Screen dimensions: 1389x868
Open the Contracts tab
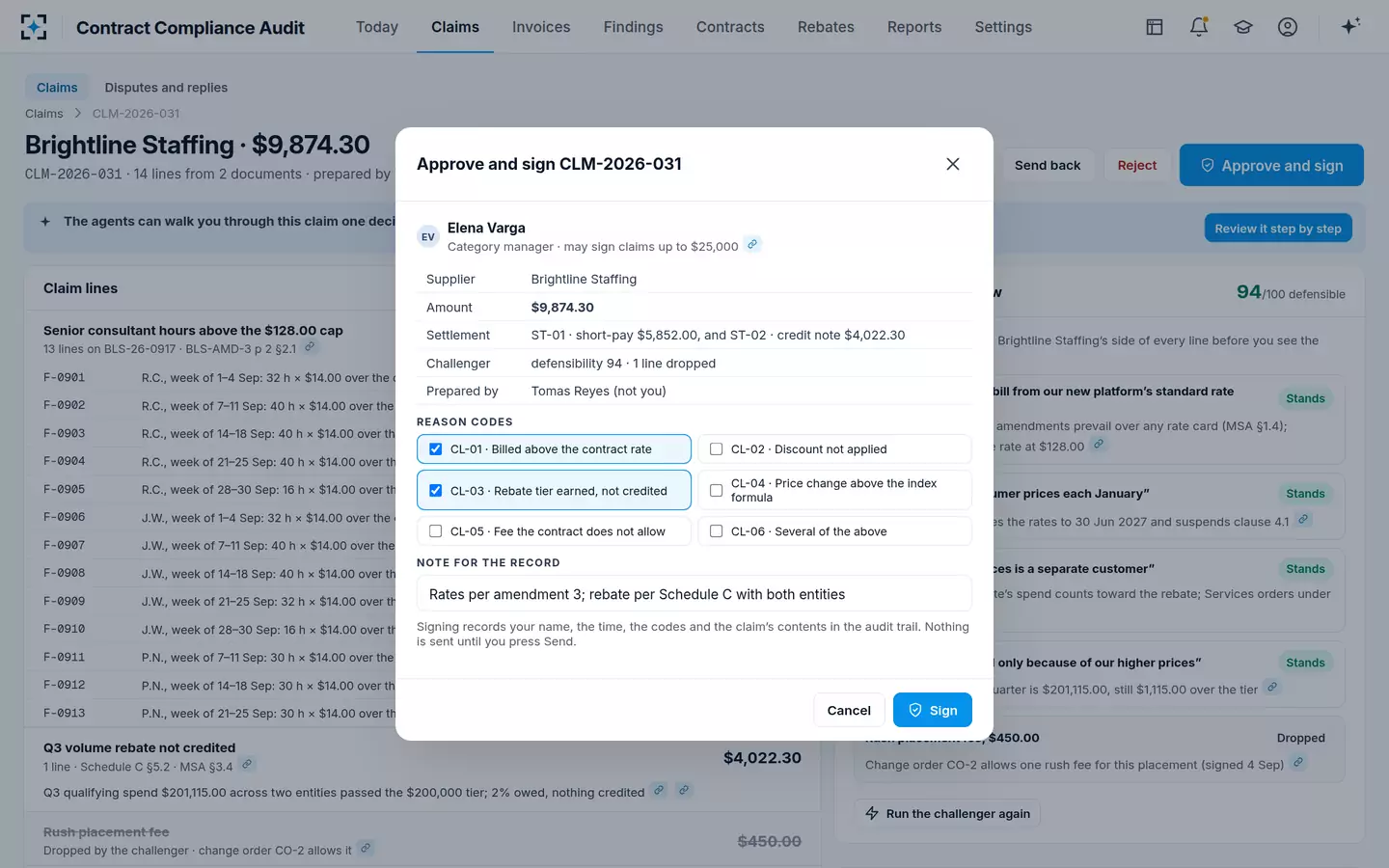pyautogui.click(x=730, y=27)
